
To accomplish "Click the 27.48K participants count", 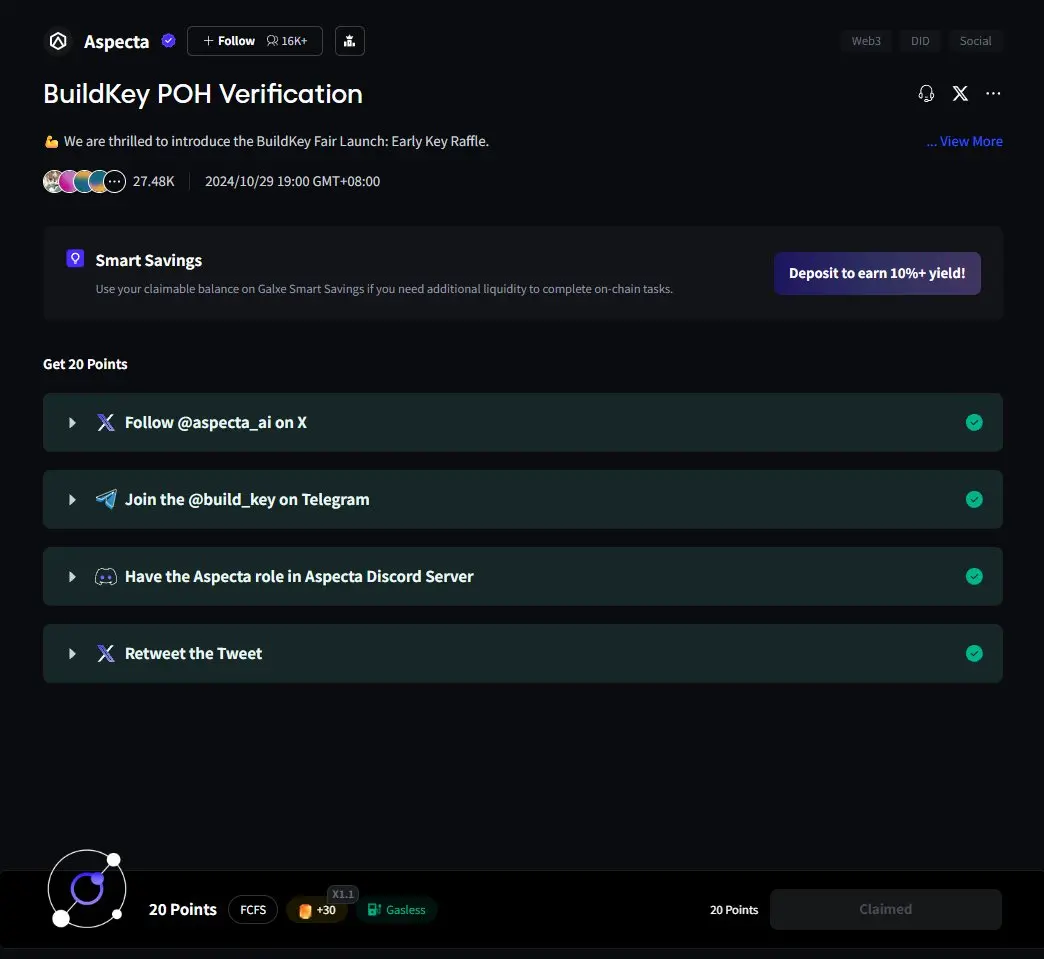I will (x=154, y=181).
